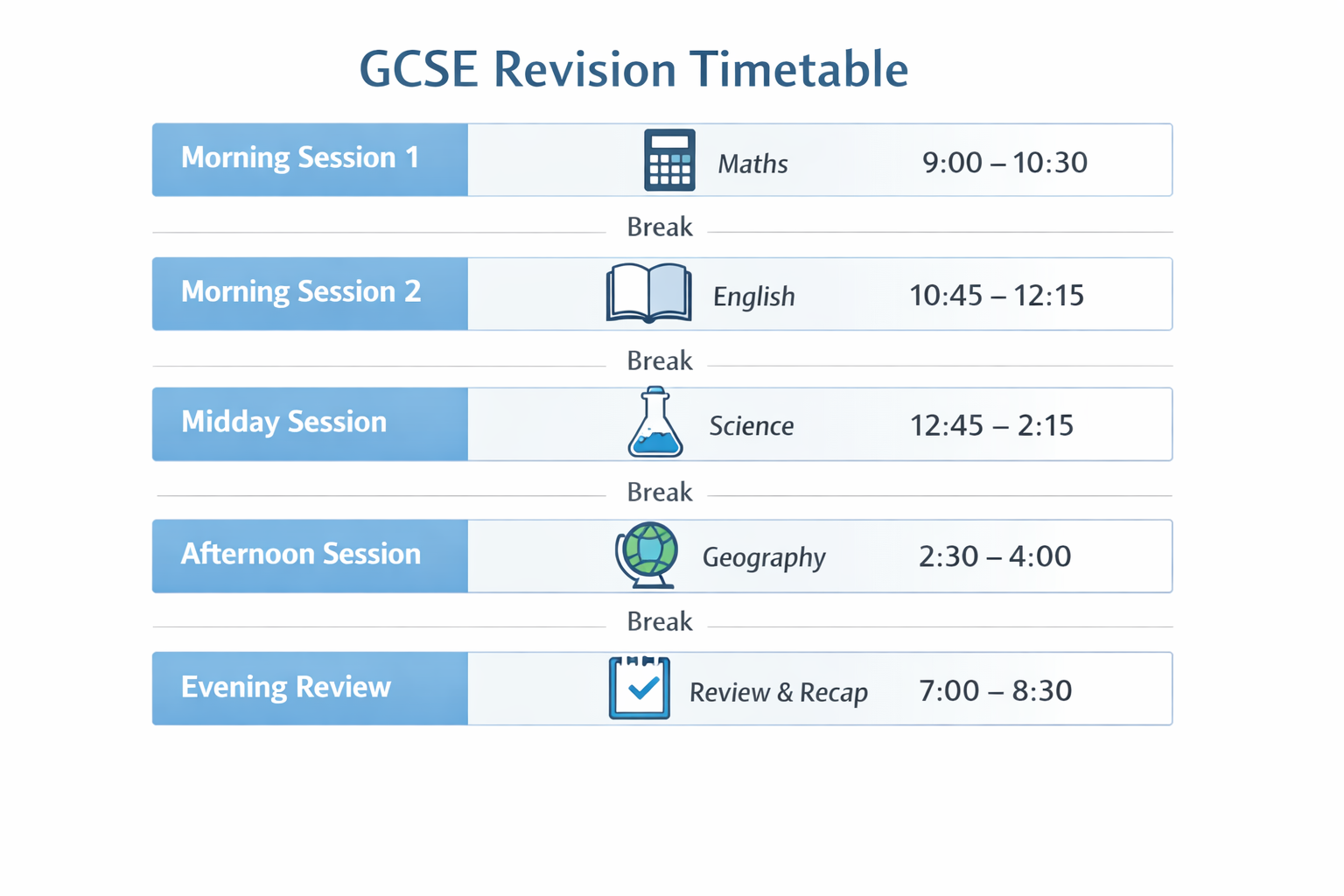Click the Geography subject text
The image size is (1344, 896).
764,558
